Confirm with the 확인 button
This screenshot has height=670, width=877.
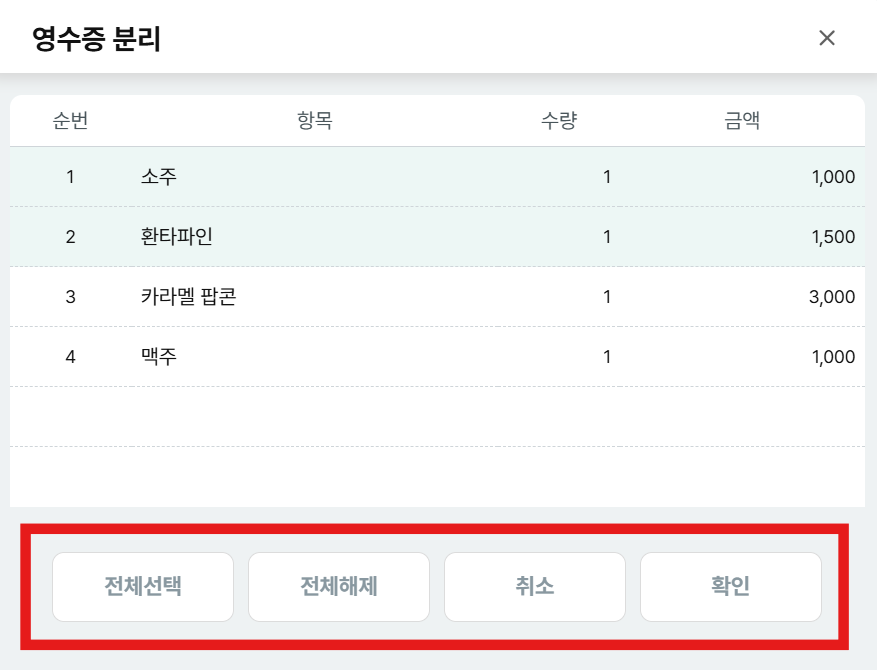pos(730,586)
